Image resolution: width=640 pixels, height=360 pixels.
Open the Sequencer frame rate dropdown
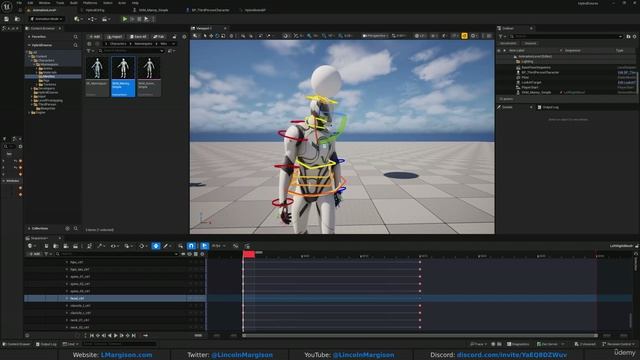pyautogui.click(x=218, y=246)
